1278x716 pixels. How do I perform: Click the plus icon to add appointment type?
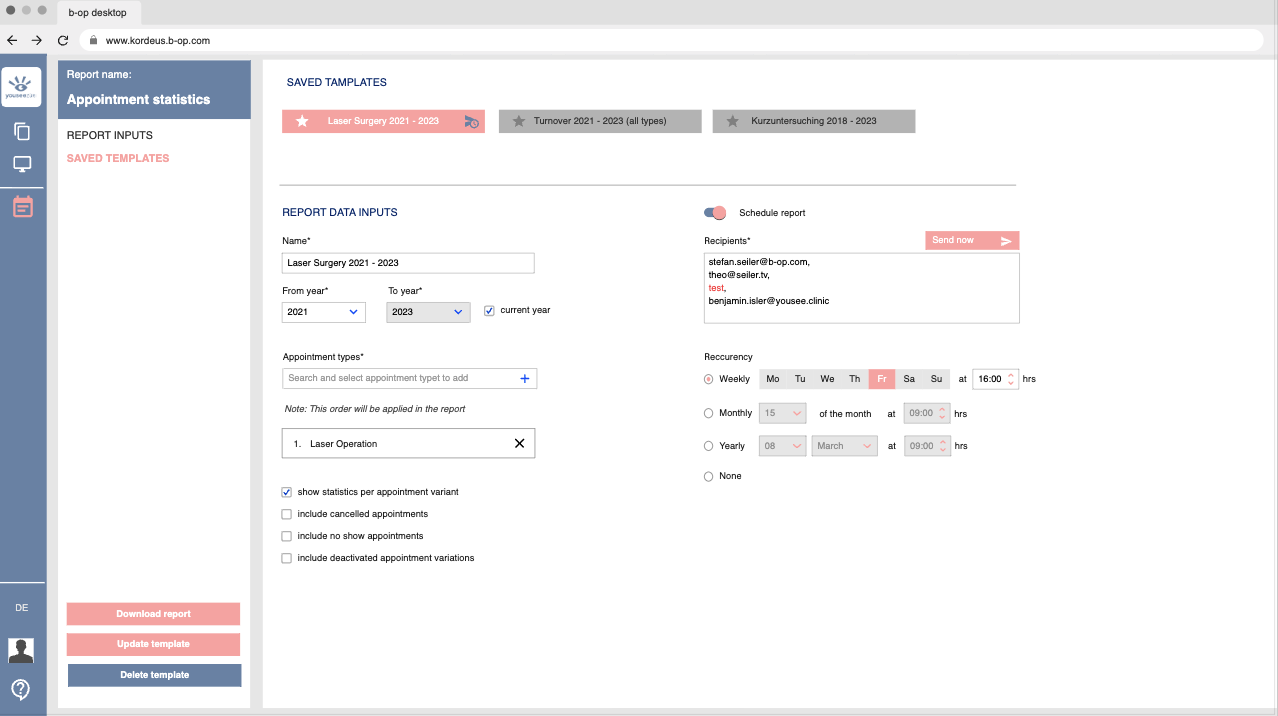[525, 378]
